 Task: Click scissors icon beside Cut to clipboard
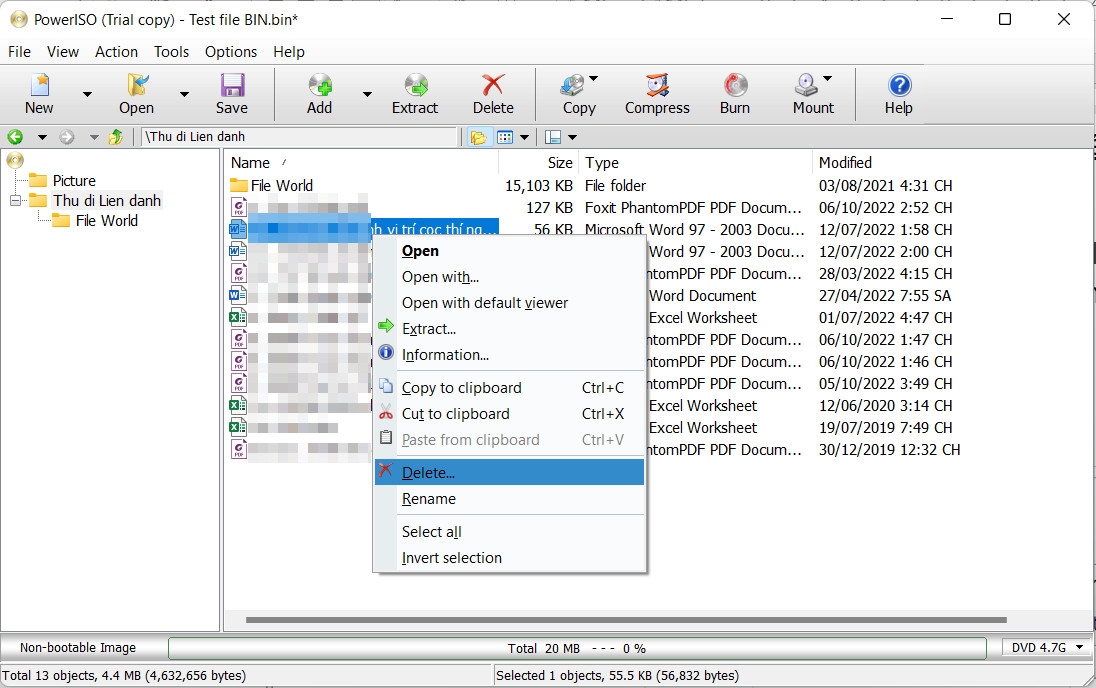click(x=386, y=413)
